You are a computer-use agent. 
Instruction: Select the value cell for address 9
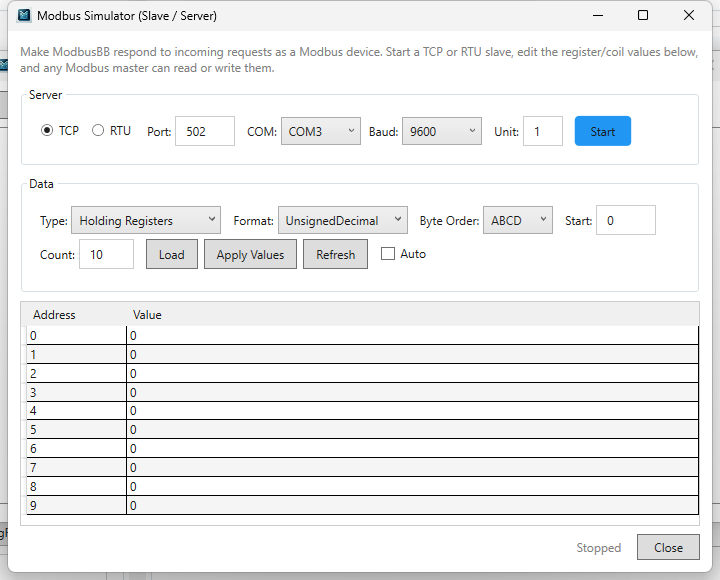click(412, 505)
